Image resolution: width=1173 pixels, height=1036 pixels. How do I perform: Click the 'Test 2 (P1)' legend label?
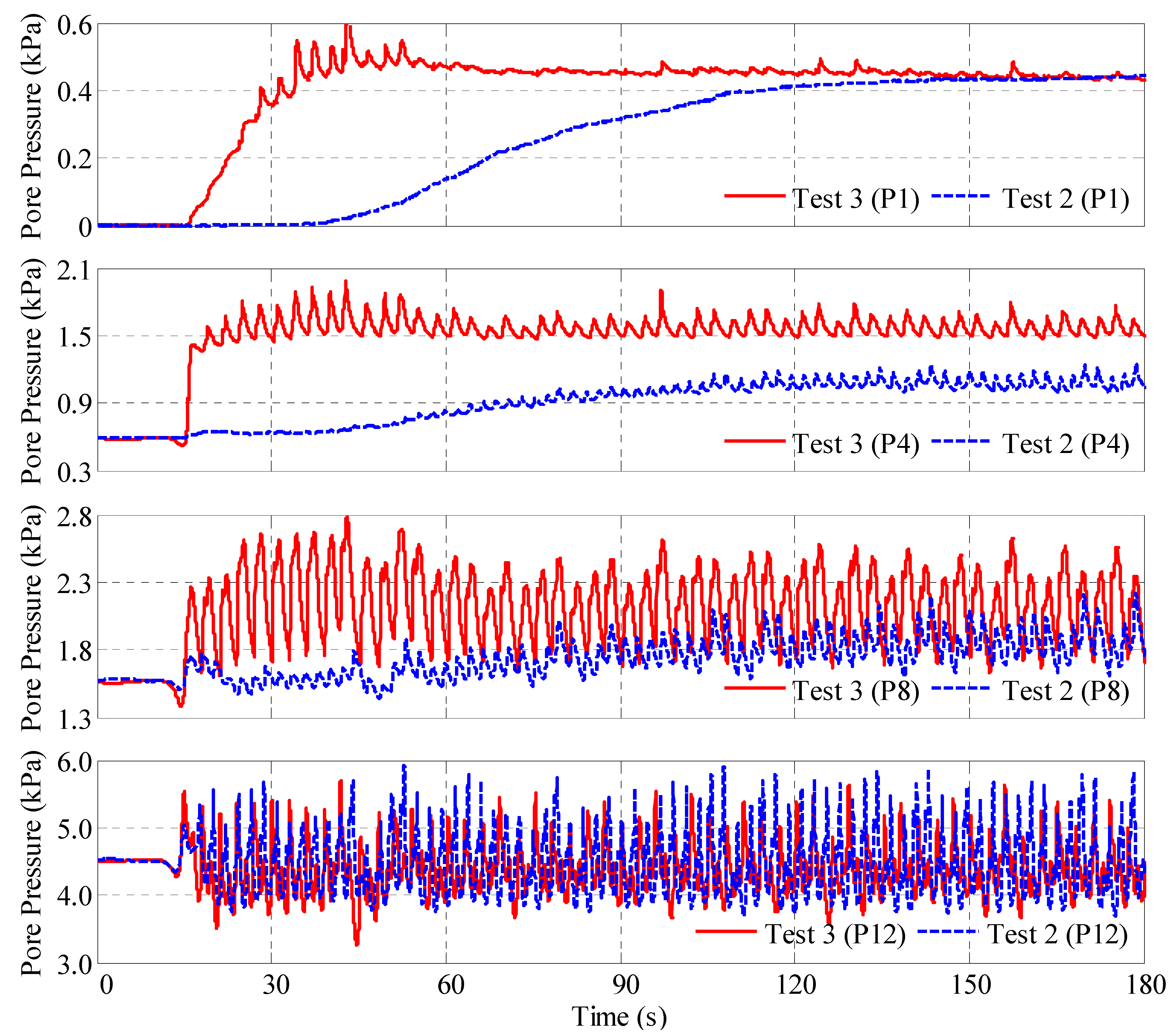point(1066,199)
